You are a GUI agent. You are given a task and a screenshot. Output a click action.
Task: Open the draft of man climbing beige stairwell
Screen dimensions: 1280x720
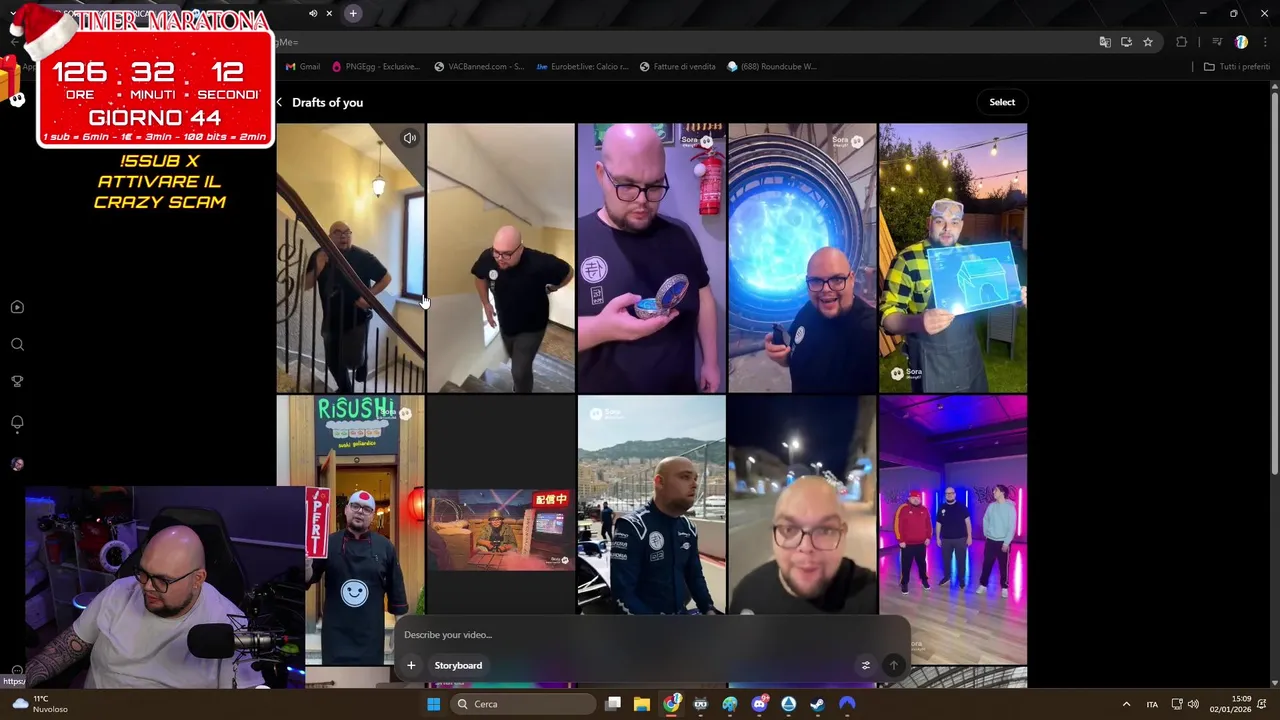(501, 258)
